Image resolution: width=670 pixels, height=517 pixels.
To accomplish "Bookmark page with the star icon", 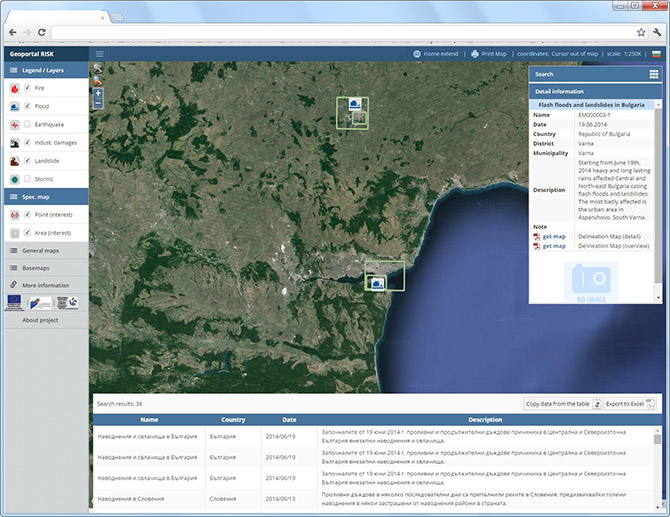I will [x=641, y=32].
